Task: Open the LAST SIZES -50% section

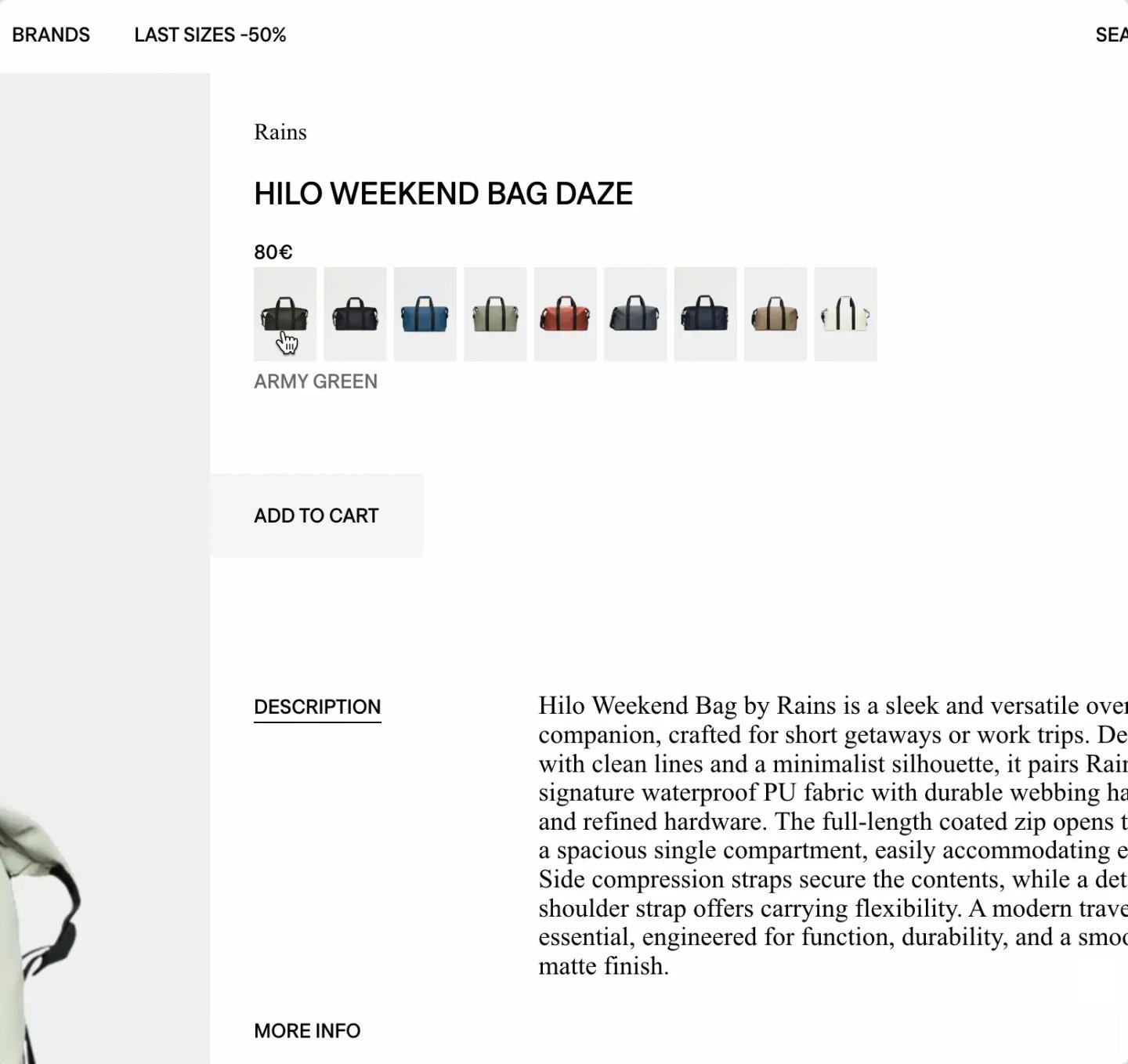Action: (210, 35)
